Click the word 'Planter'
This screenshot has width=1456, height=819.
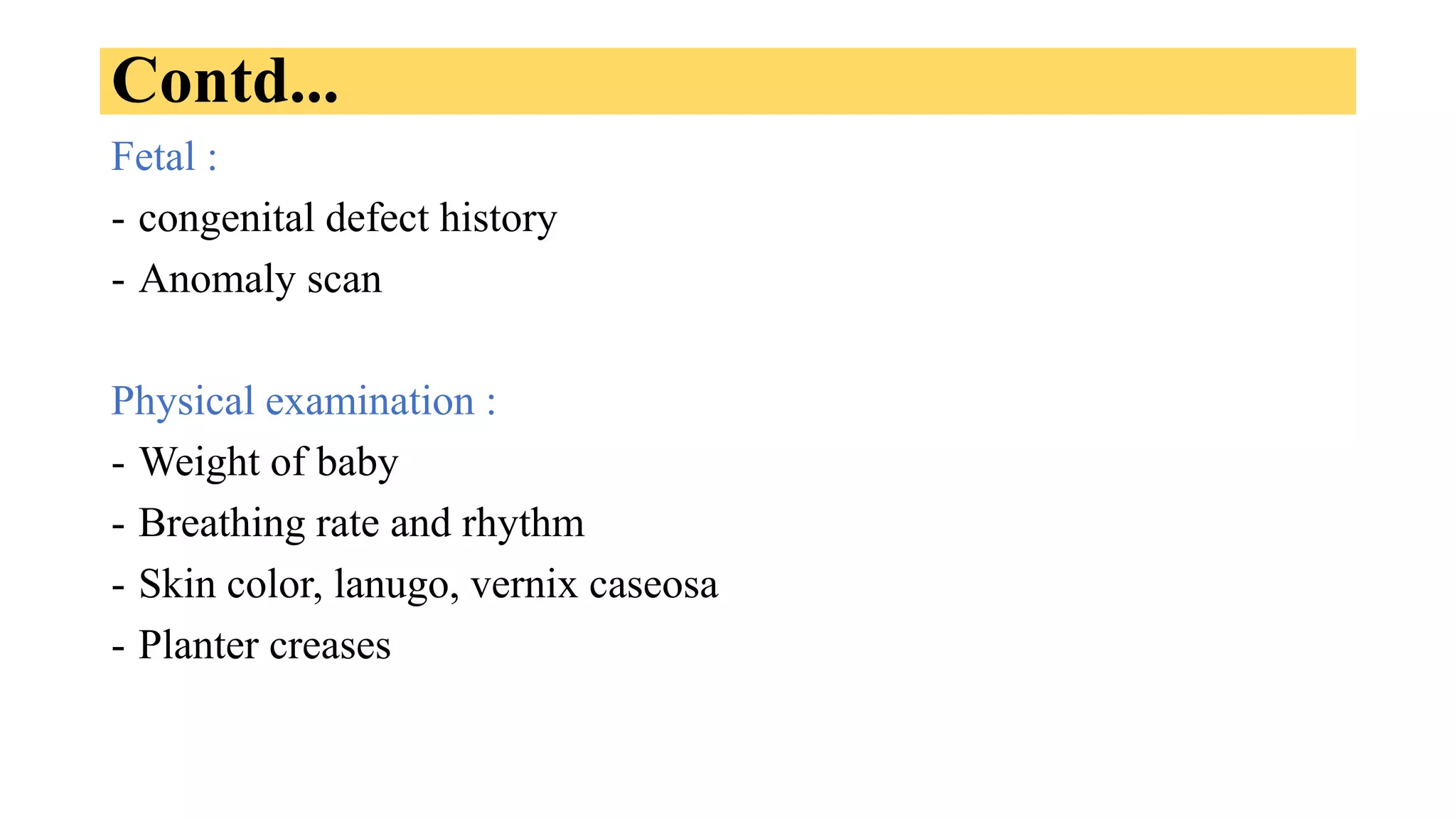(x=198, y=646)
